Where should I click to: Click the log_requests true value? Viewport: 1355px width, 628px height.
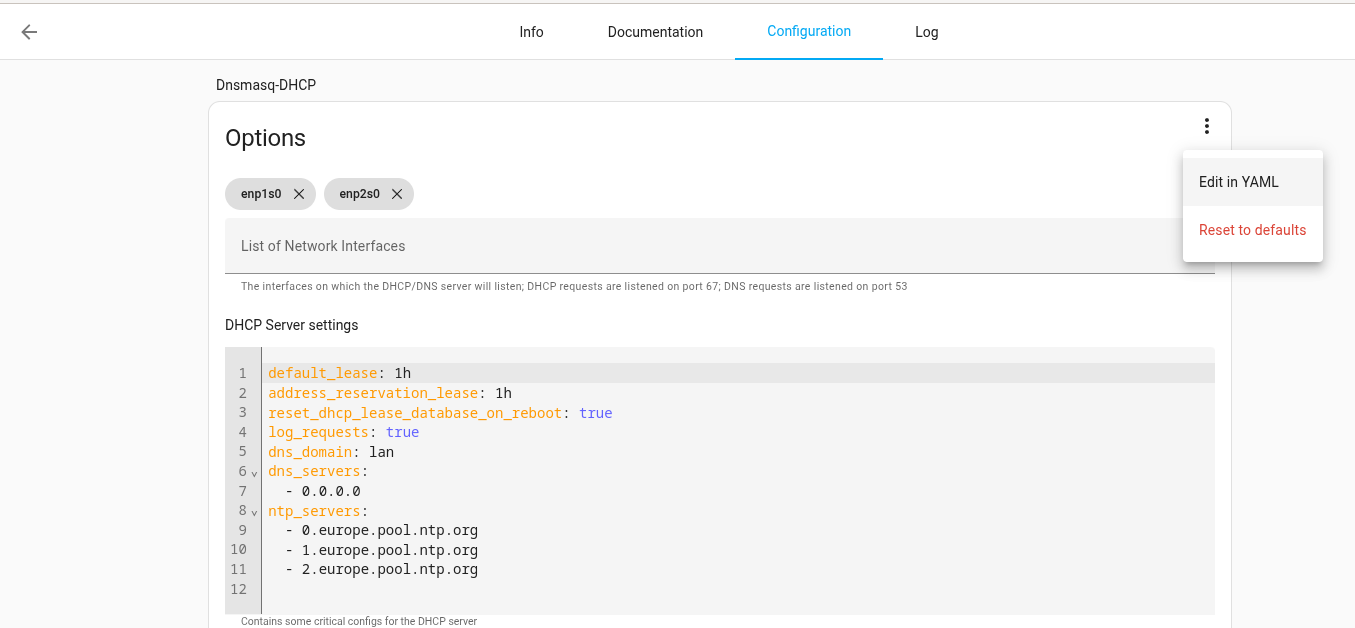[402, 432]
